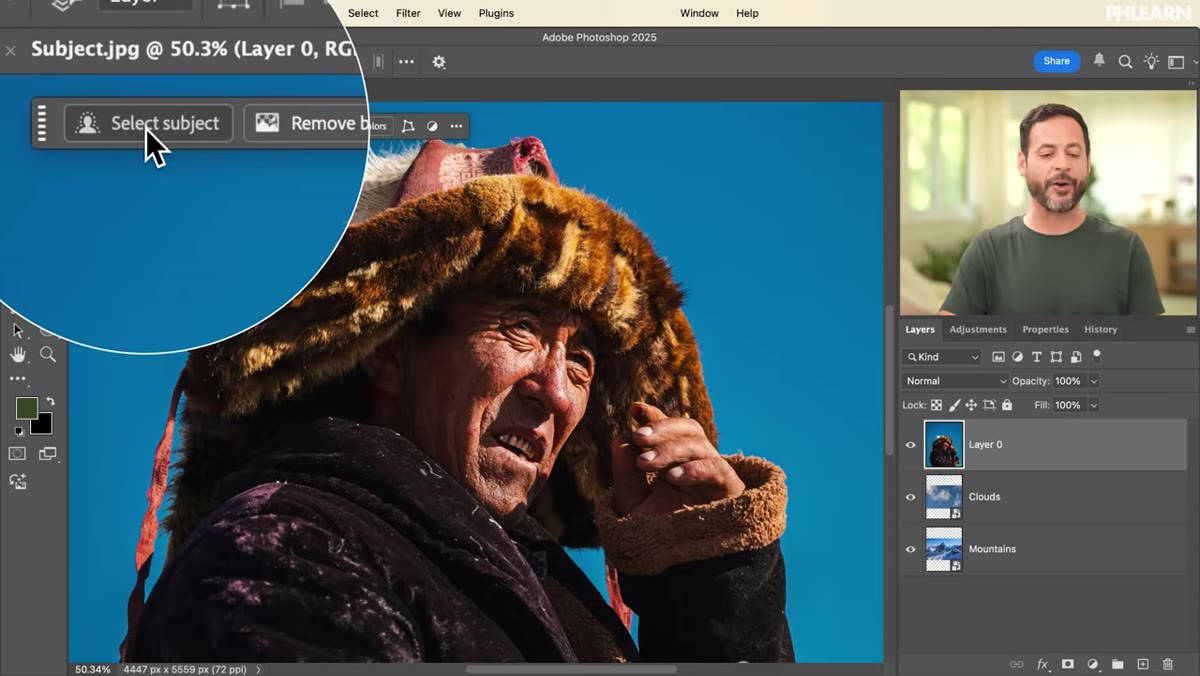Screen dimensions: 1200x676
Task: Switch to the Properties tab
Action: pyautogui.click(x=1045, y=329)
